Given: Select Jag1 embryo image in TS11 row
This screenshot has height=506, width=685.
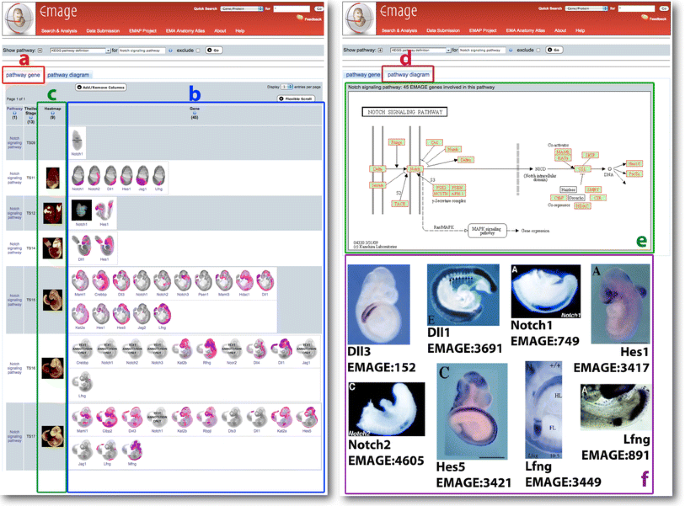Looking at the screenshot, I should pos(142,175).
